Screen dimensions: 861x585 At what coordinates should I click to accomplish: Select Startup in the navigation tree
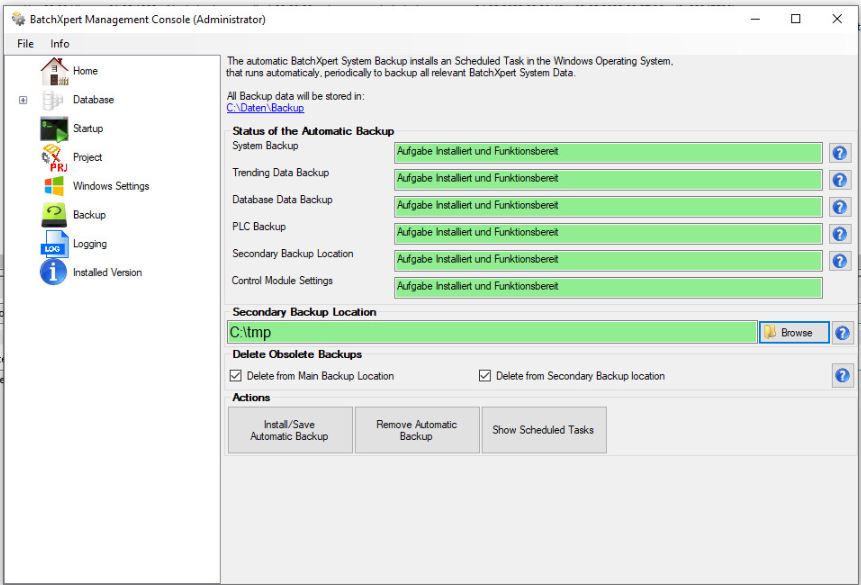[x=88, y=129]
